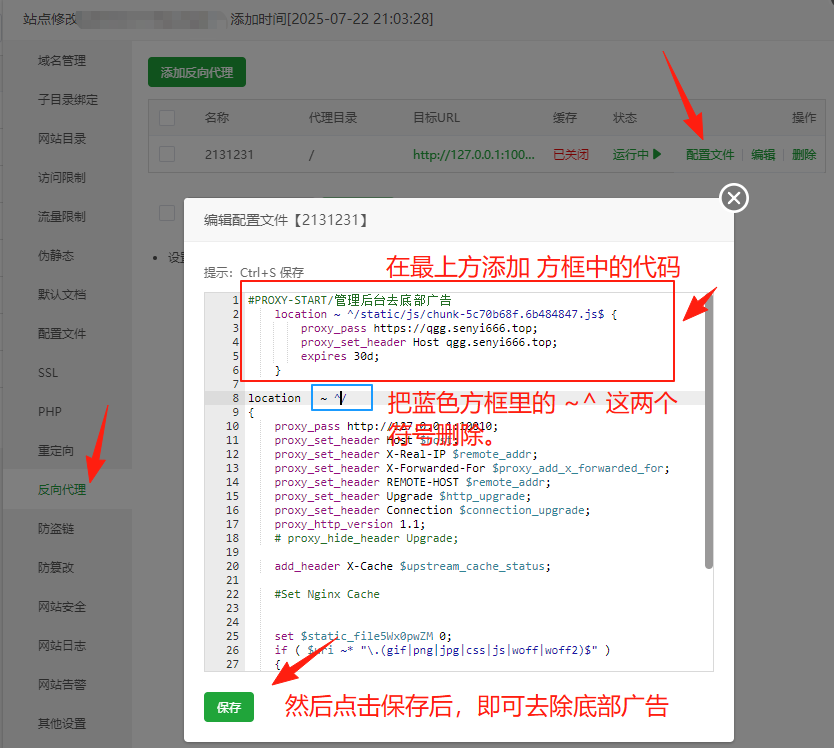The height and width of the screenshot is (748, 834).
Task: Check the select-all checkbox in table header
Action: click(167, 117)
